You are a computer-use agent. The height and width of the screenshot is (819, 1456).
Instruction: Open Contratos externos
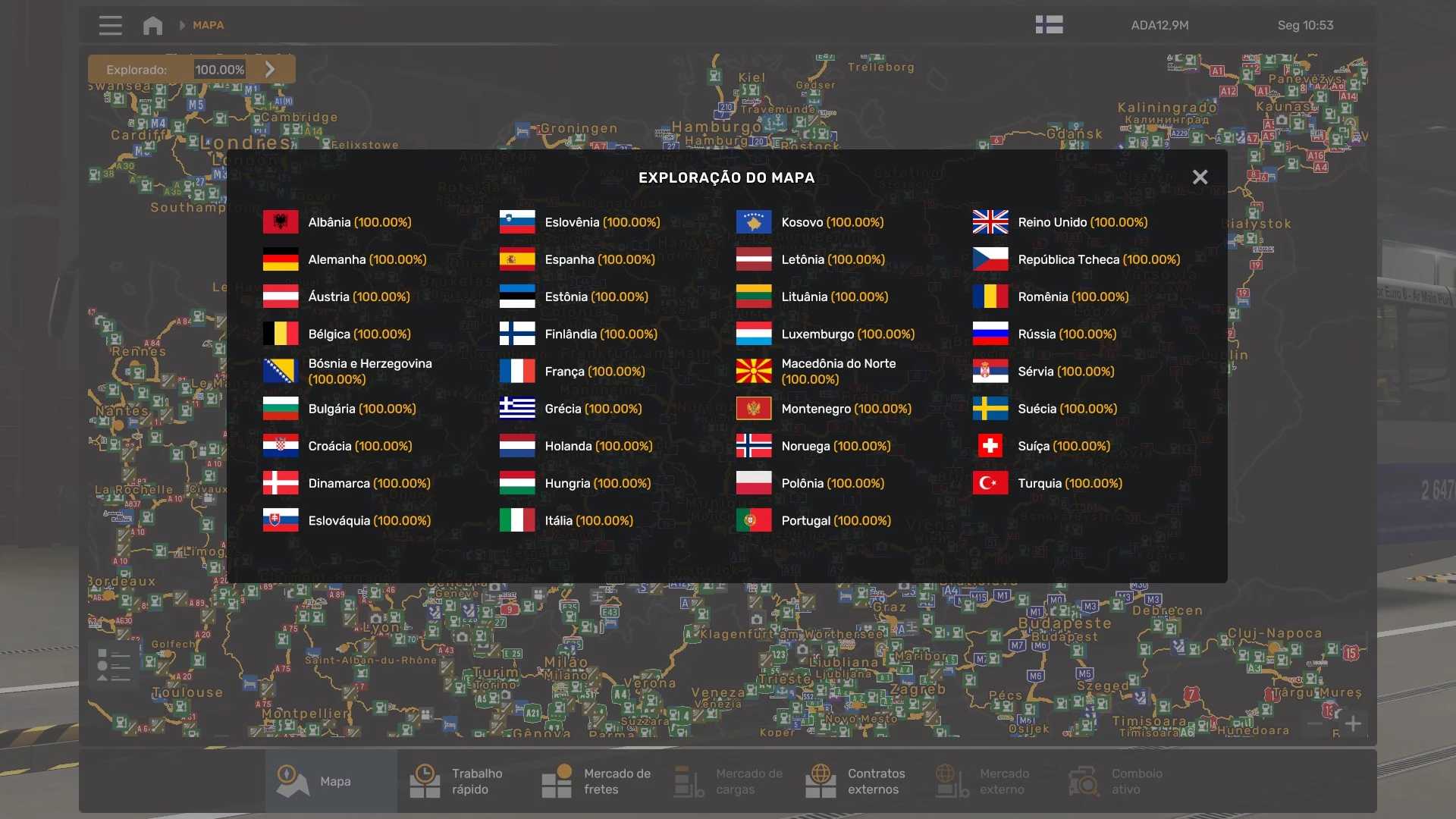[x=855, y=781]
